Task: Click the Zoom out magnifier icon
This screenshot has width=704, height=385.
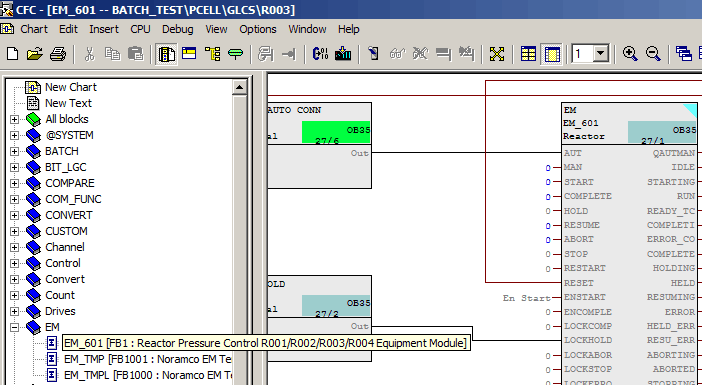Action: tap(653, 54)
